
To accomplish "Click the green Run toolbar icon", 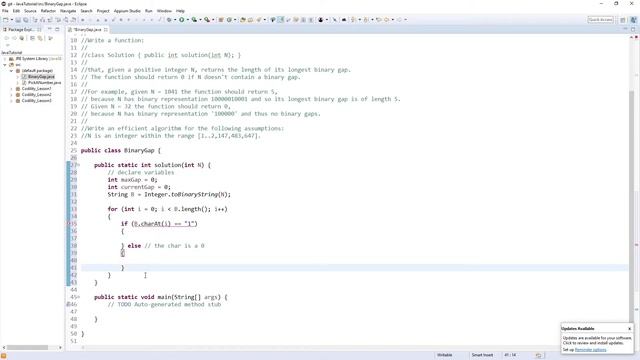I will (x=182, y=20).
